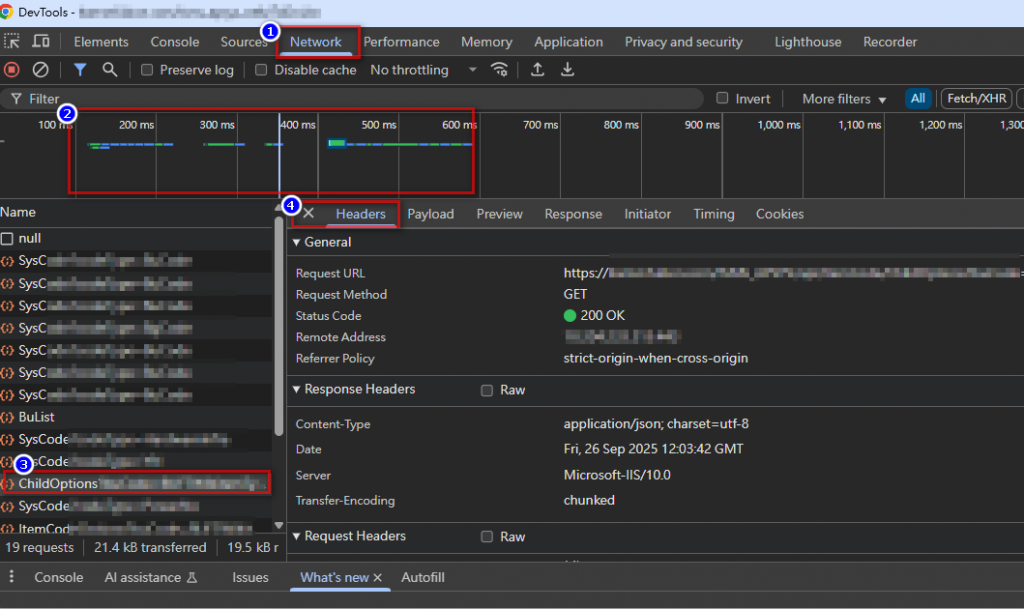Click the Microsoft-IIS/10.0 server value
This screenshot has width=1024, height=609.
[616, 475]
